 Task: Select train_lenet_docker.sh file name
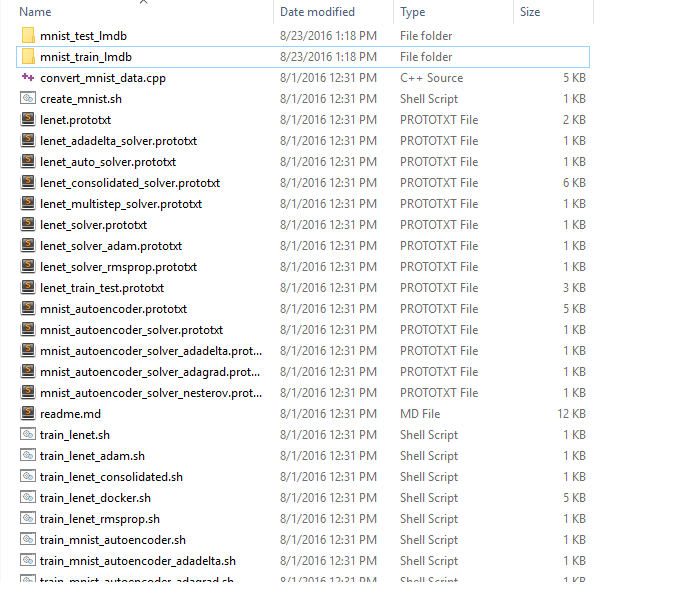point(95,498)
